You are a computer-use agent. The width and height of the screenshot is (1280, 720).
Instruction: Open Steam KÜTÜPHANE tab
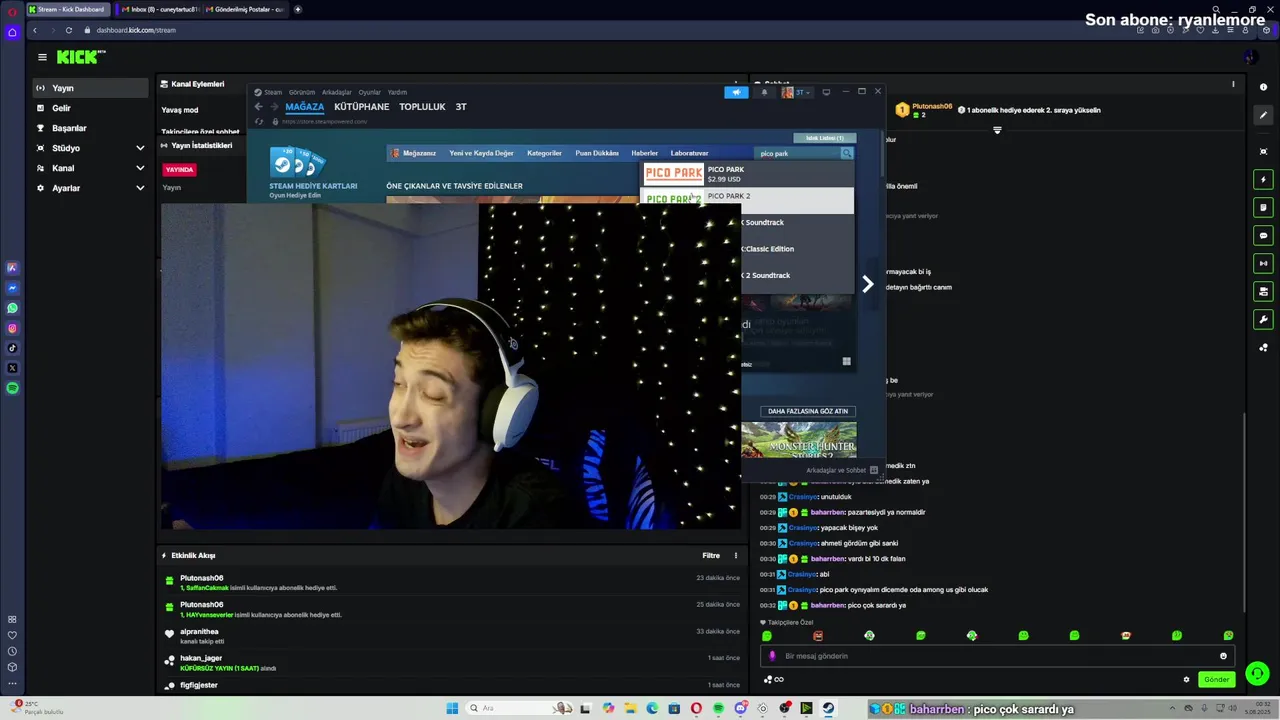click(x=361, y=107)
